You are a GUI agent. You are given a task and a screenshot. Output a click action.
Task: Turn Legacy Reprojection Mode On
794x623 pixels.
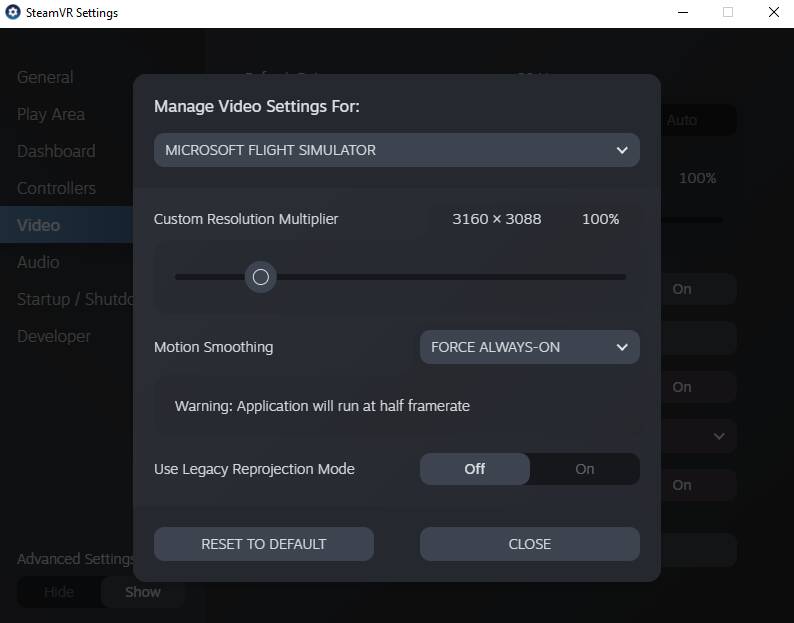click(x=585, y=469)
